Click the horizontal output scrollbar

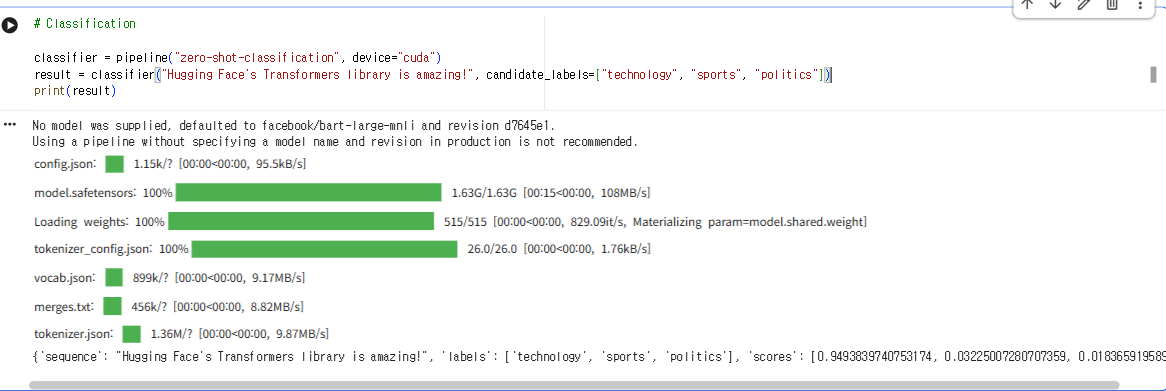573,385
